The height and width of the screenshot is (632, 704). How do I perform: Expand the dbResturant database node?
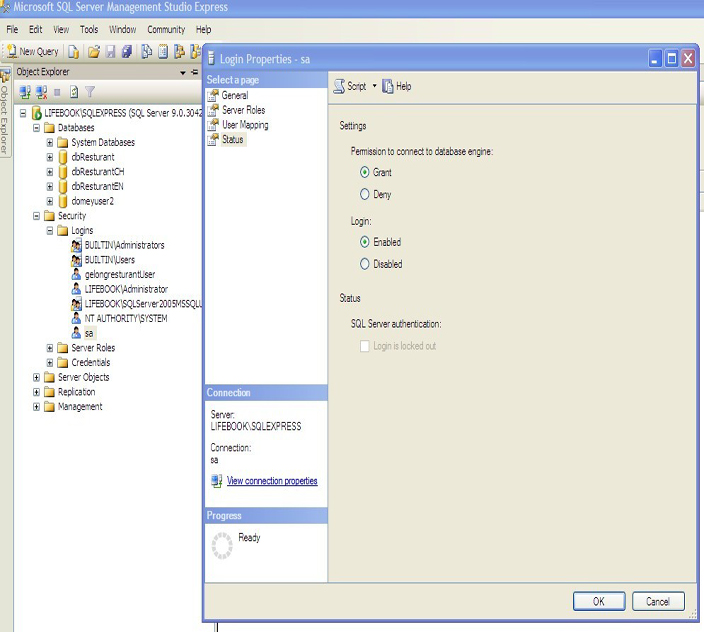(50, 157)
